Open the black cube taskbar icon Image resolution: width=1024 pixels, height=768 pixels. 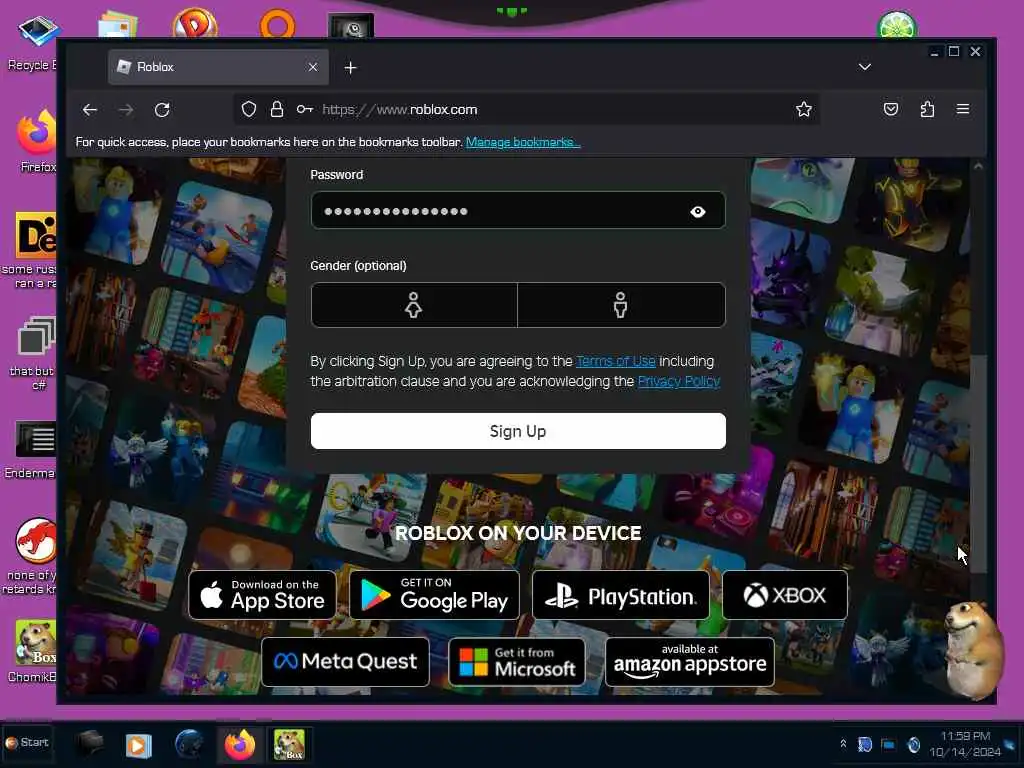(x=89, y=743)
